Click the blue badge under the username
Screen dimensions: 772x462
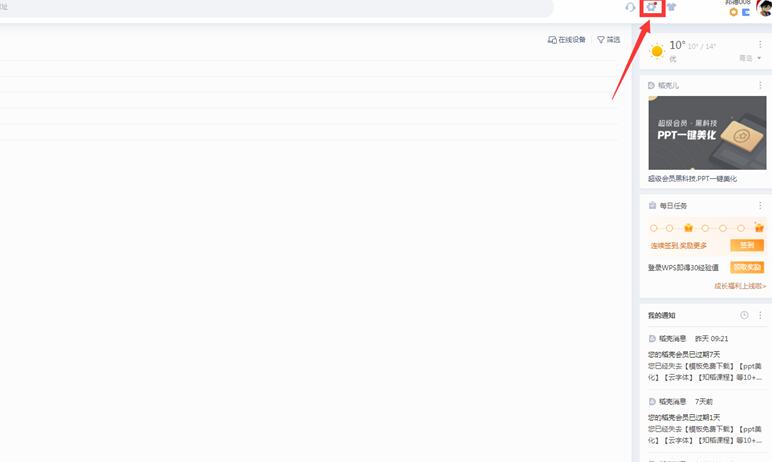[746, 12]
